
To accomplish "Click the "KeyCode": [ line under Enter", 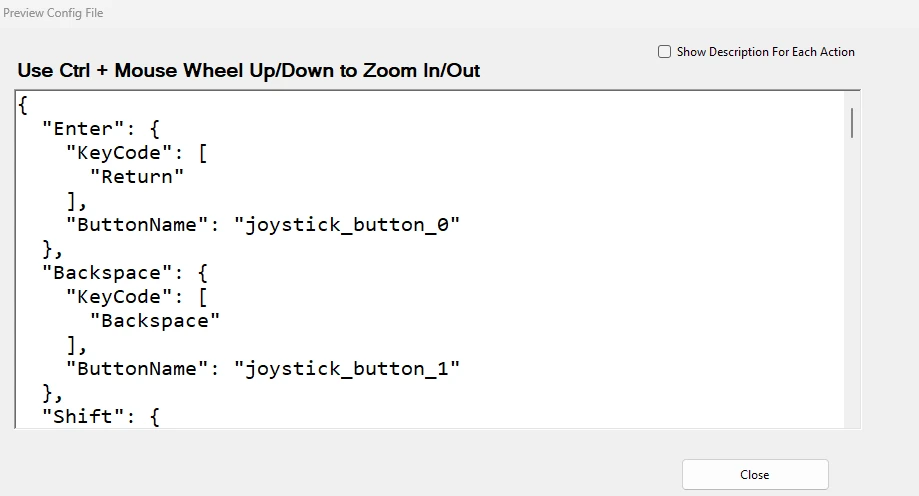I will pos(136,153).
